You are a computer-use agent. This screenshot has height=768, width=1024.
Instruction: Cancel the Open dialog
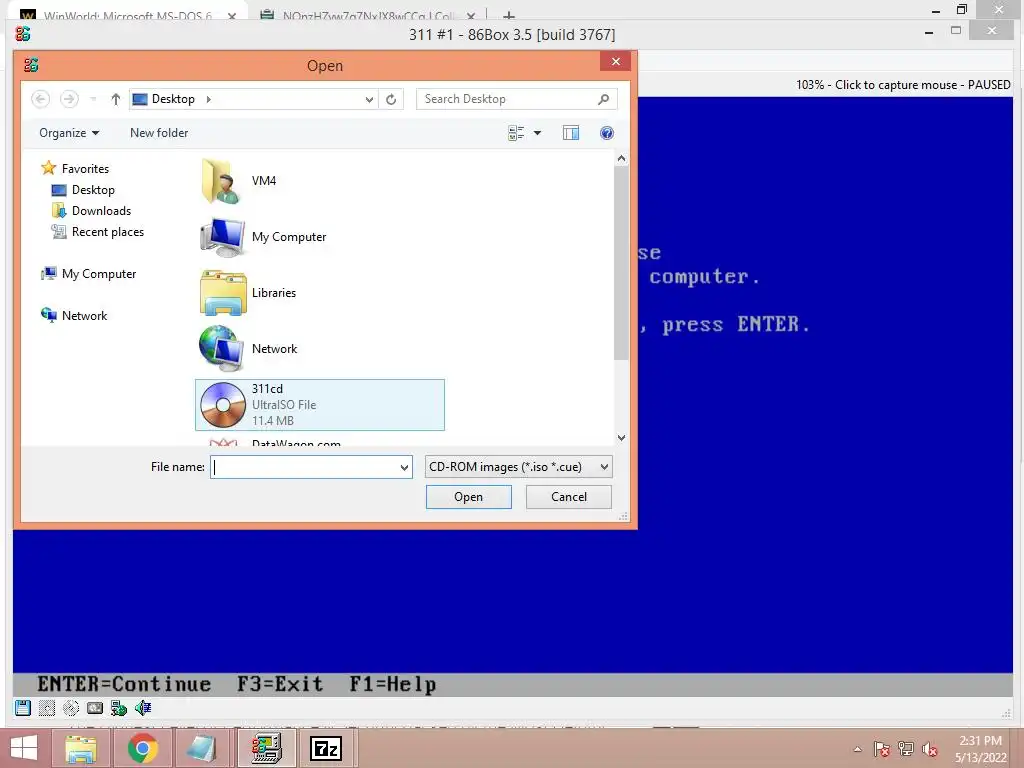coord(569,497)
